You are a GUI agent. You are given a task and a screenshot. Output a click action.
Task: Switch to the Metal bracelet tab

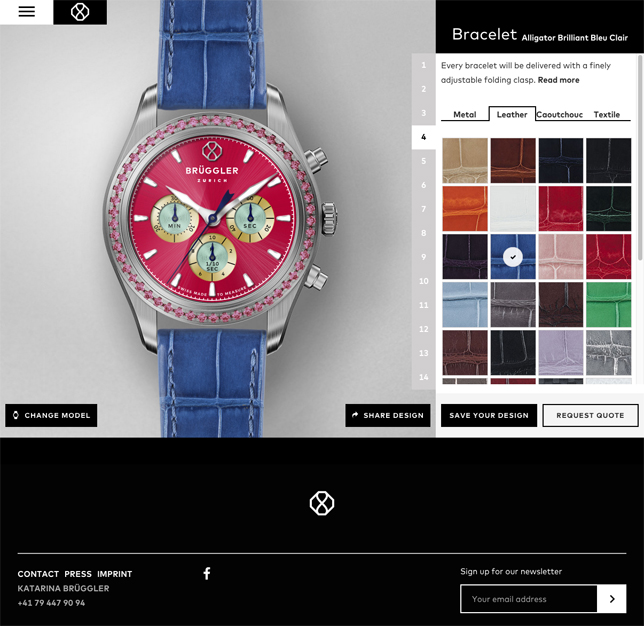(x=465, y=114)
